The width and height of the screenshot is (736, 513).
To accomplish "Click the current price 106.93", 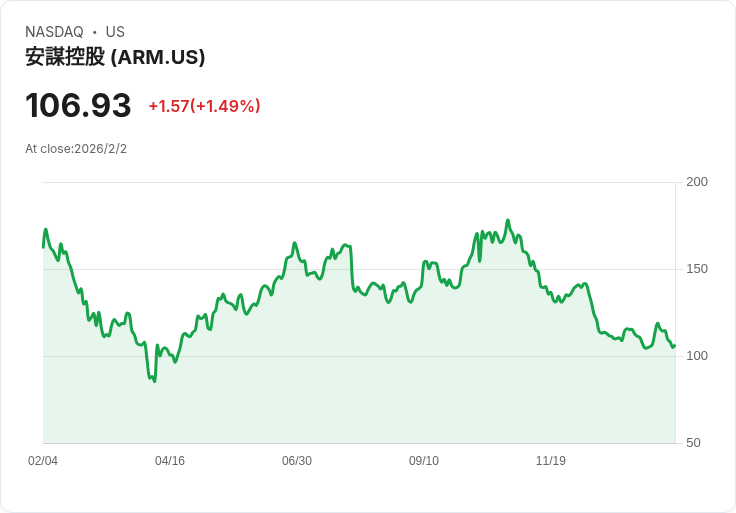I will (78, 105).
